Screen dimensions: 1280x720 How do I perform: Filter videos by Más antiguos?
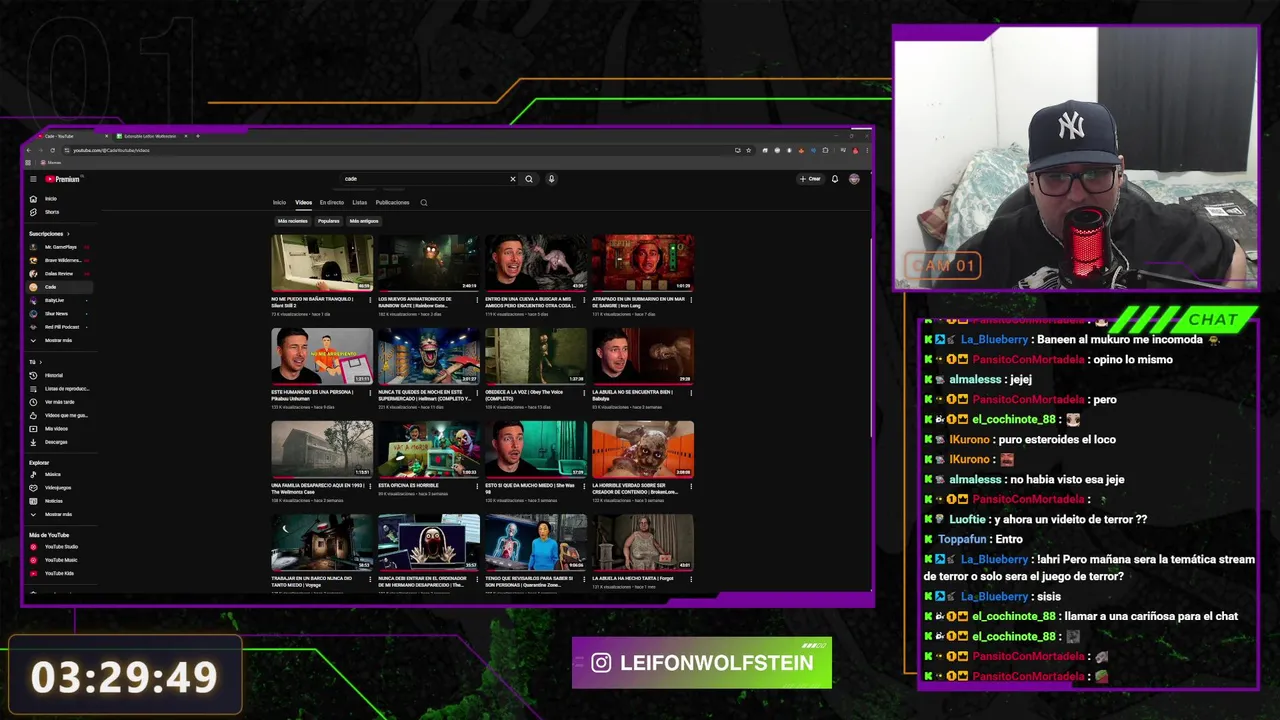coord(364,221)
